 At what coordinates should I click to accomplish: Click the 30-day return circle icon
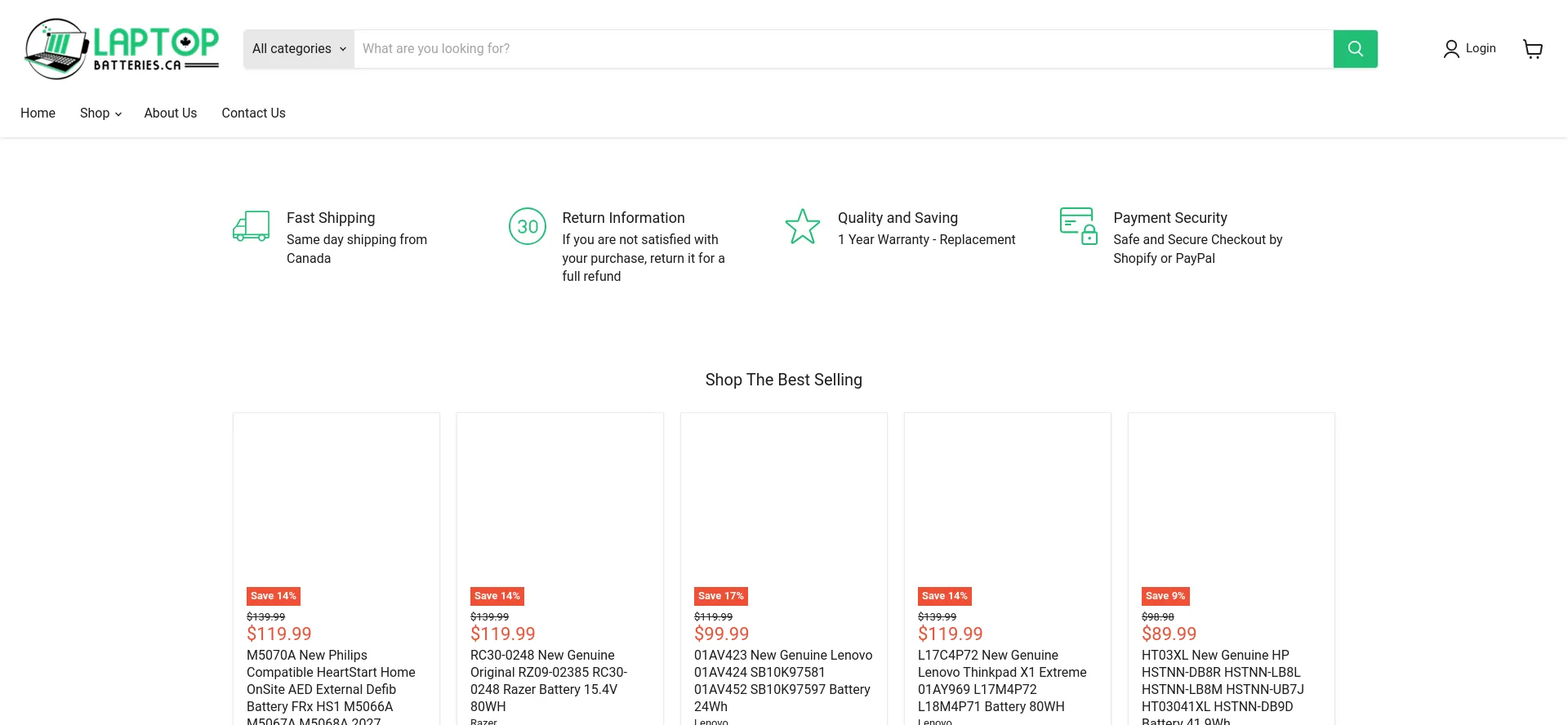[x=528, y=226]
